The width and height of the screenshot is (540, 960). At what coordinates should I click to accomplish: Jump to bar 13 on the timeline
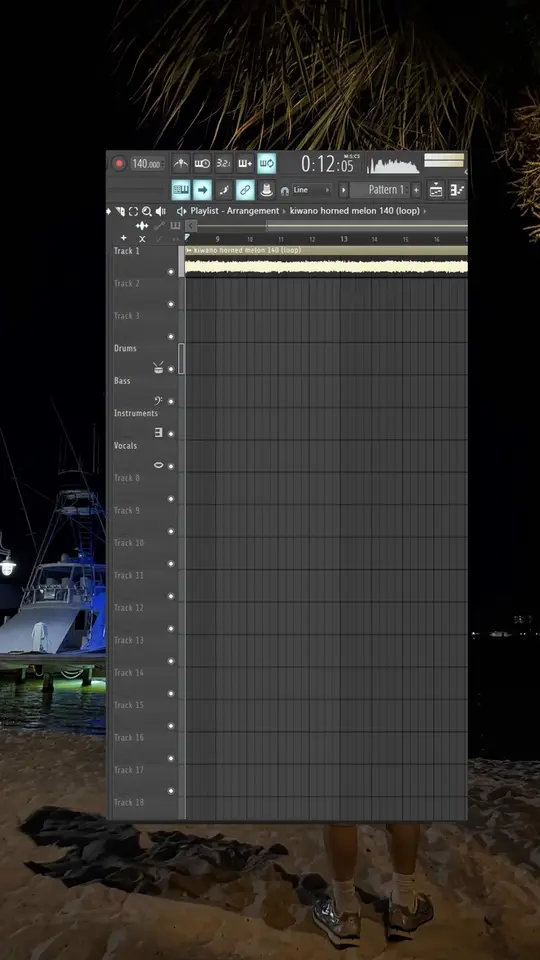343,239
